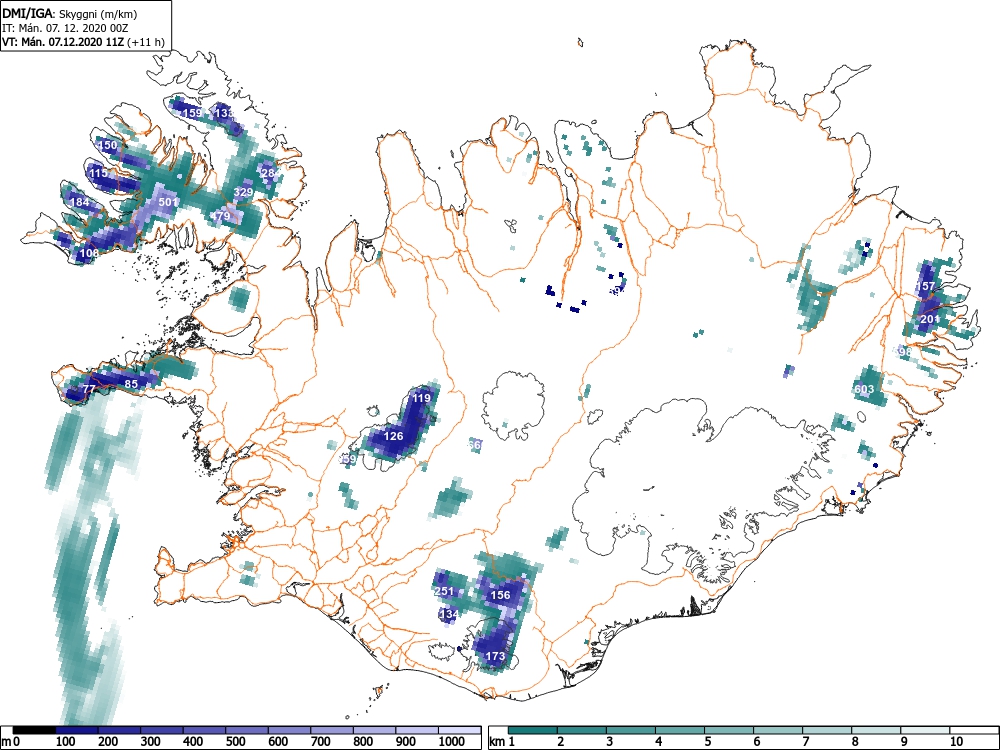Select the 'VT: Mán. 07.12.2020 11Z' valid time line
Screen dimensions: 1000x750
tap(65, 42)
